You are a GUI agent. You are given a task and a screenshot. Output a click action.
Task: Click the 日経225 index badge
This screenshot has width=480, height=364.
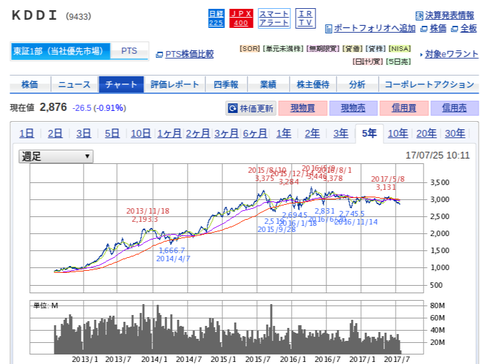click(x=216, y=18)
